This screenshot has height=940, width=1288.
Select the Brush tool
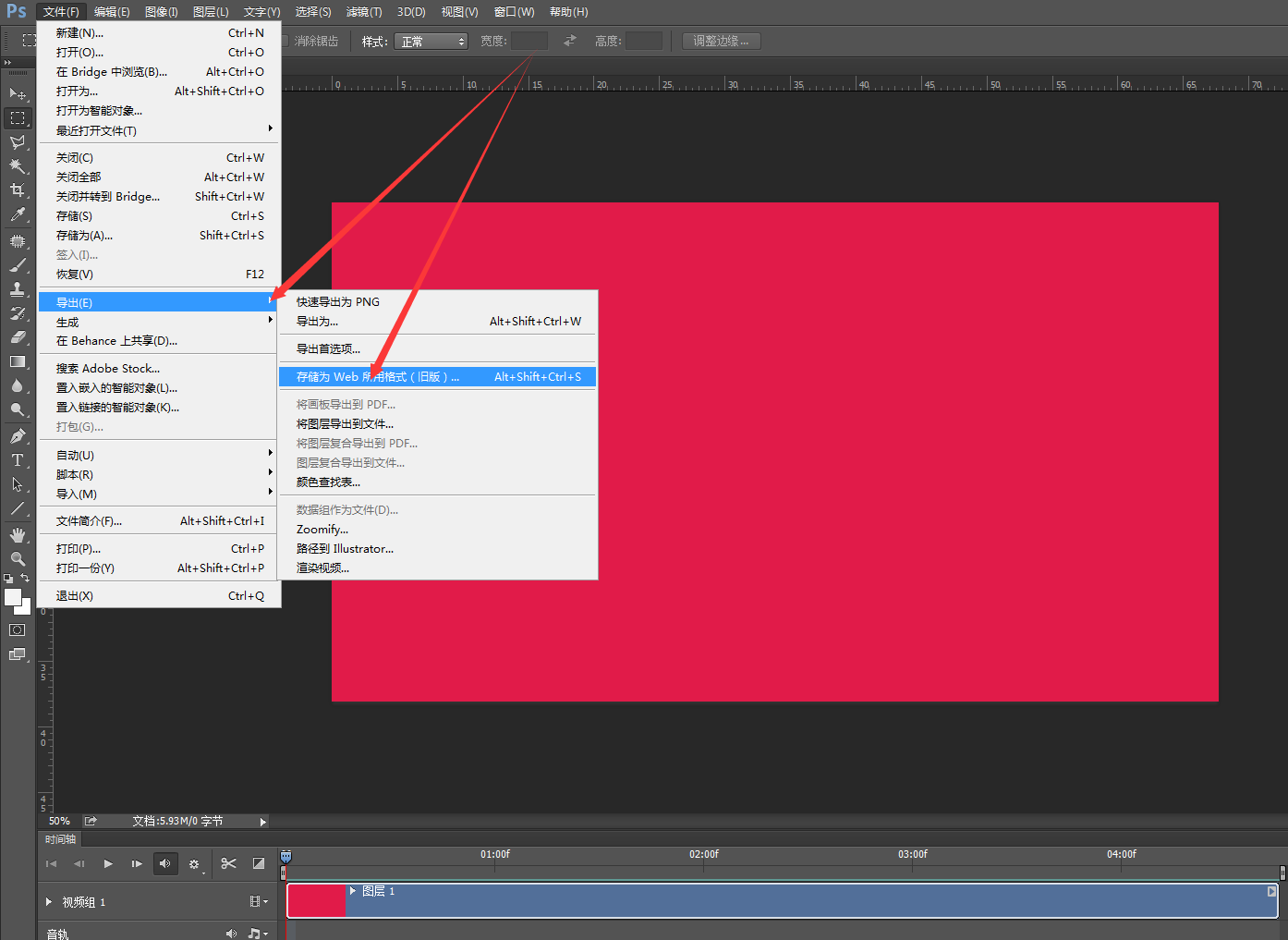(18, 265)
